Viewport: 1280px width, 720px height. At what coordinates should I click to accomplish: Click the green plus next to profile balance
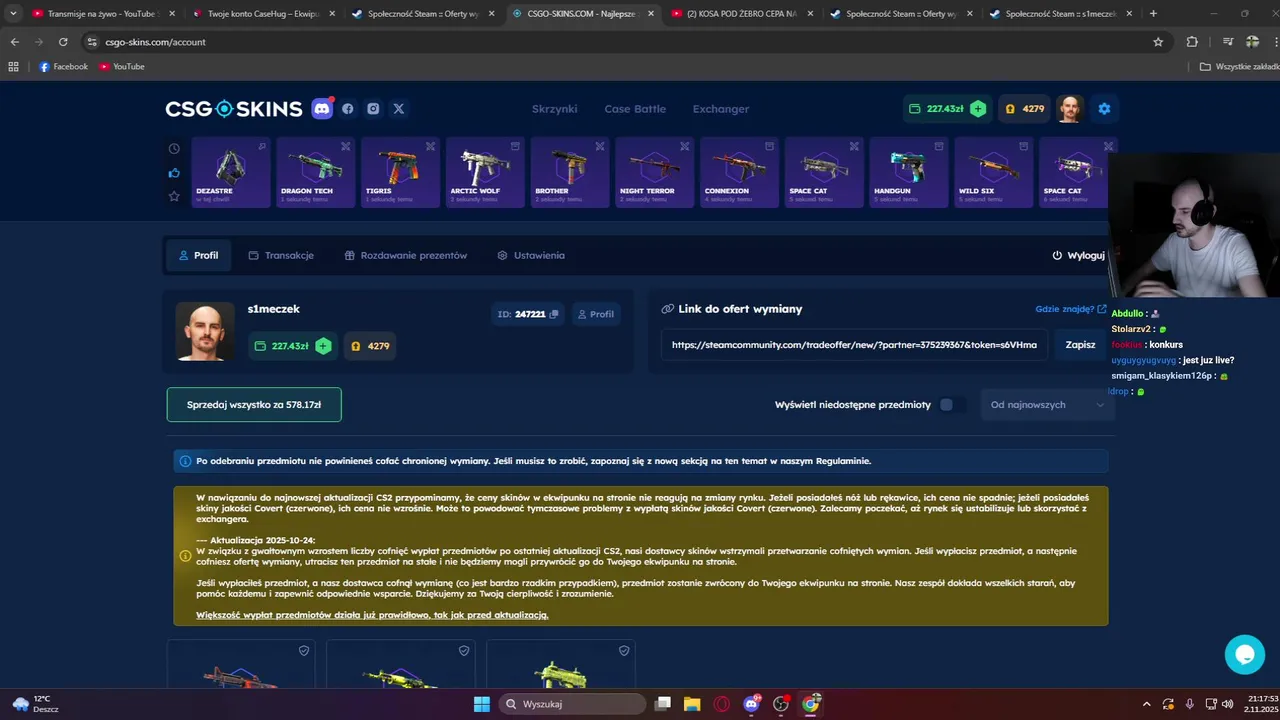coord(323,346)
